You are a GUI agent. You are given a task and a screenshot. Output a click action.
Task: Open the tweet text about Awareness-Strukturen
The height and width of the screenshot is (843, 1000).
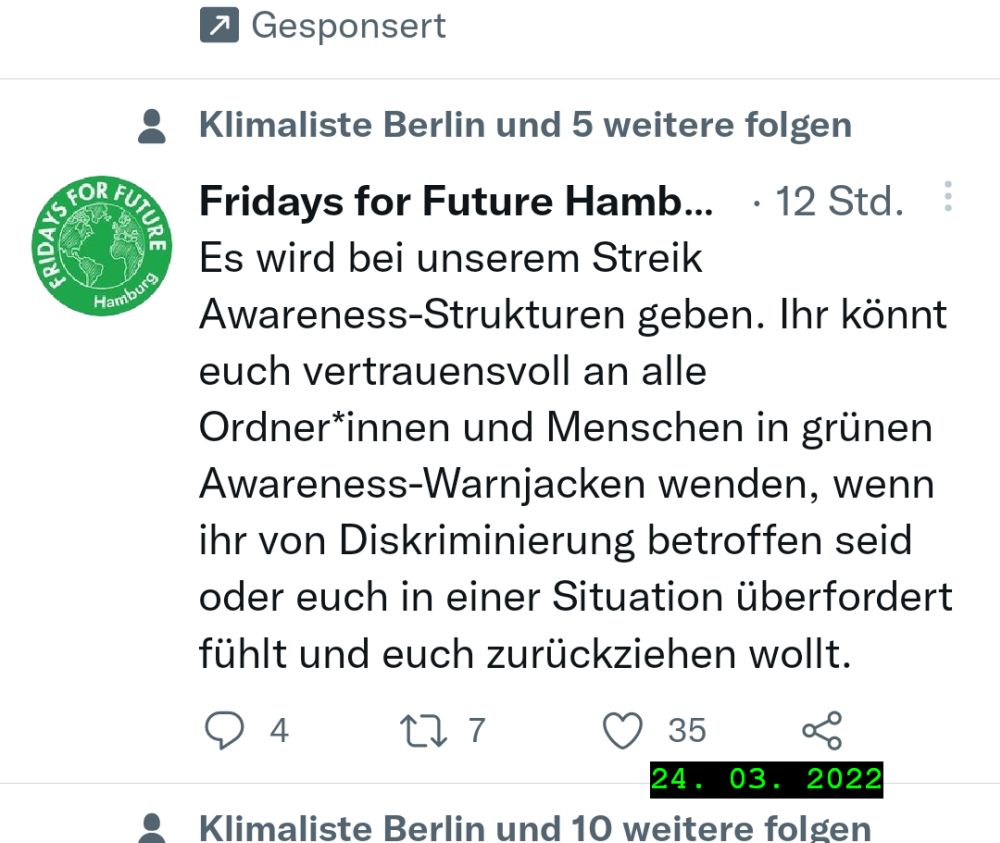[576, 456]
